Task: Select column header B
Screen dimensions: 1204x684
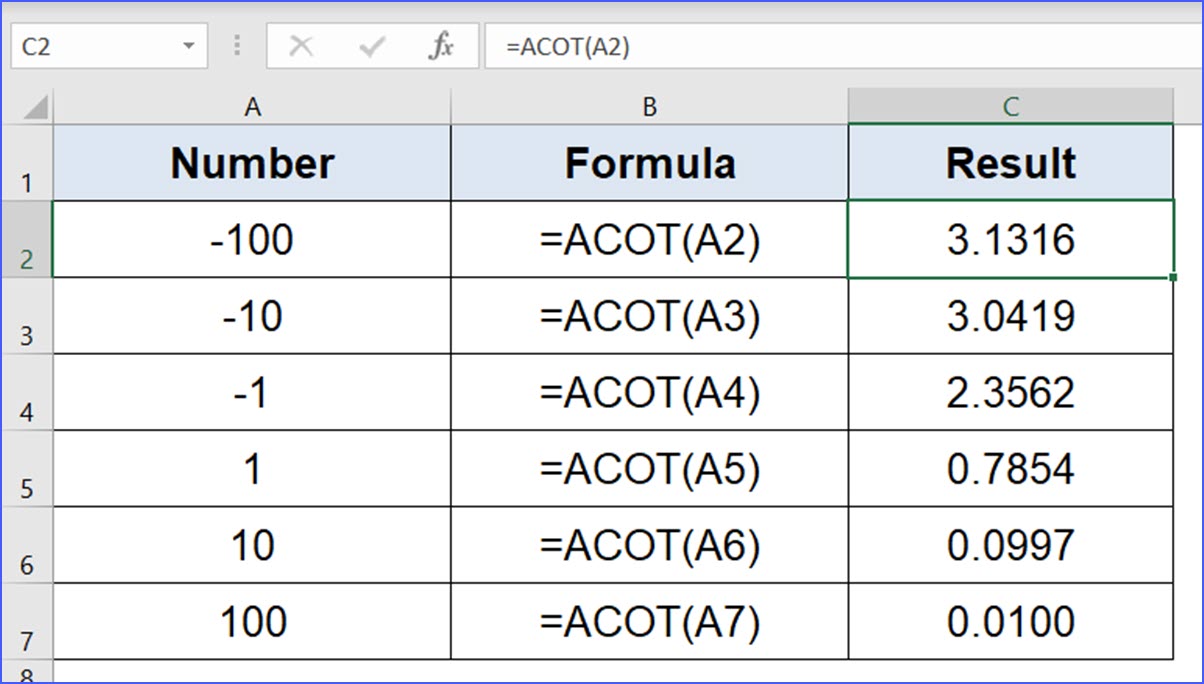Action: (650, 105)
